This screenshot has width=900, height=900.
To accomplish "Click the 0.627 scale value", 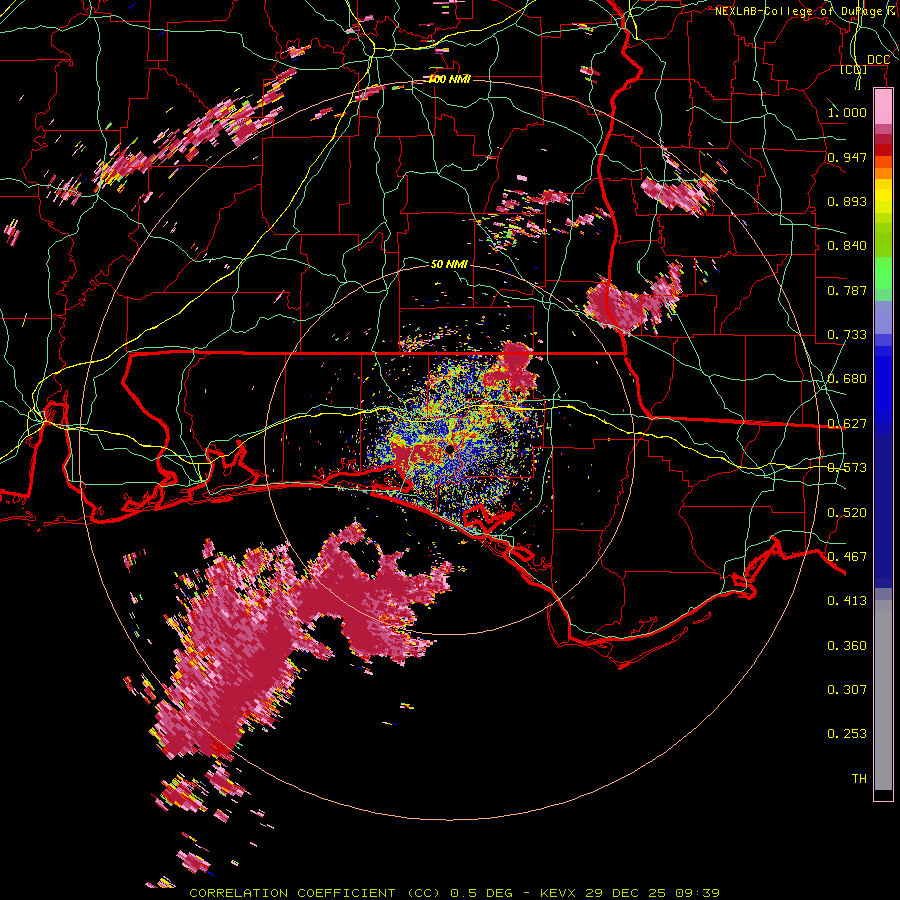I will [x=847, y=423].
